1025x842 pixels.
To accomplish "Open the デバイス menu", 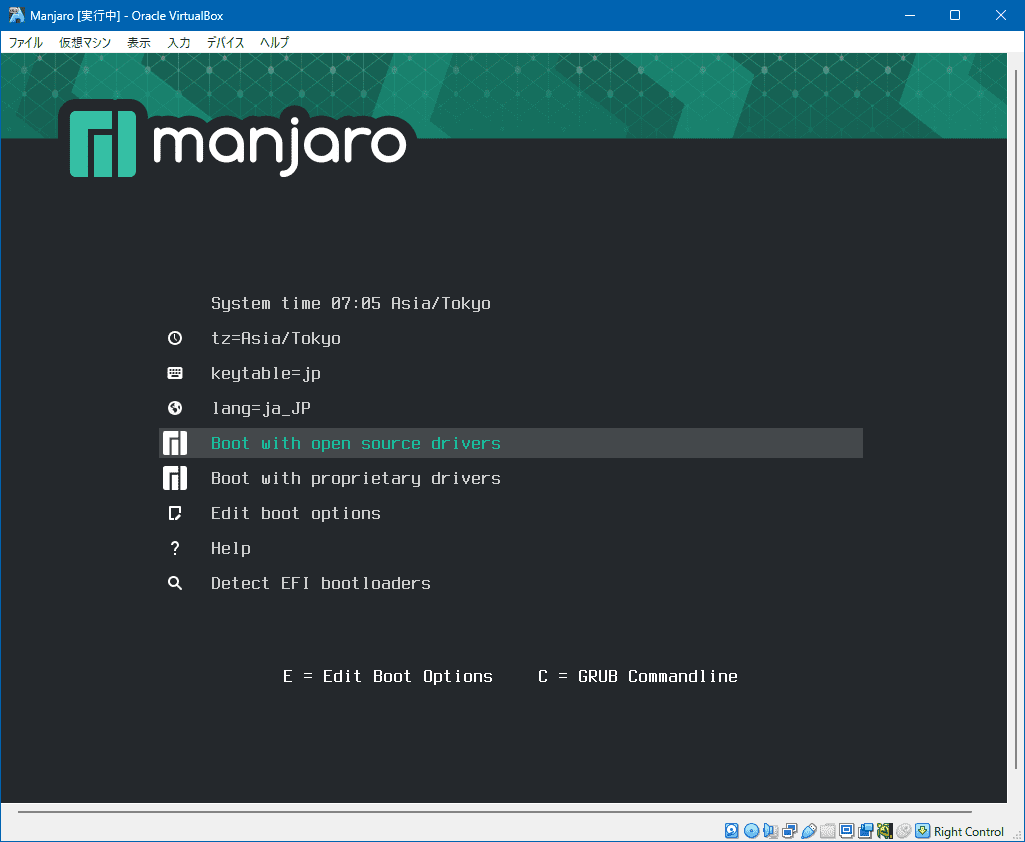I will [226, 42].
